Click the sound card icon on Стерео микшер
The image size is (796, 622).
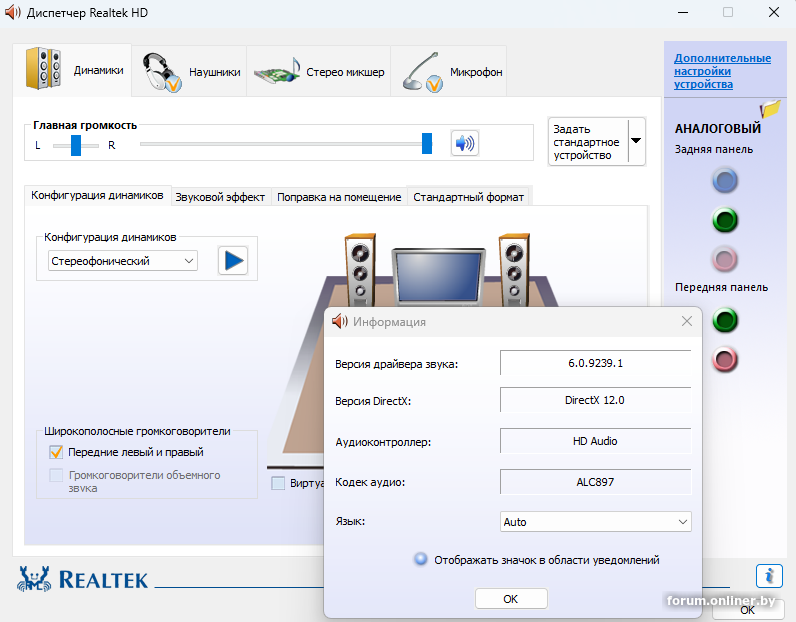point(277,72)
